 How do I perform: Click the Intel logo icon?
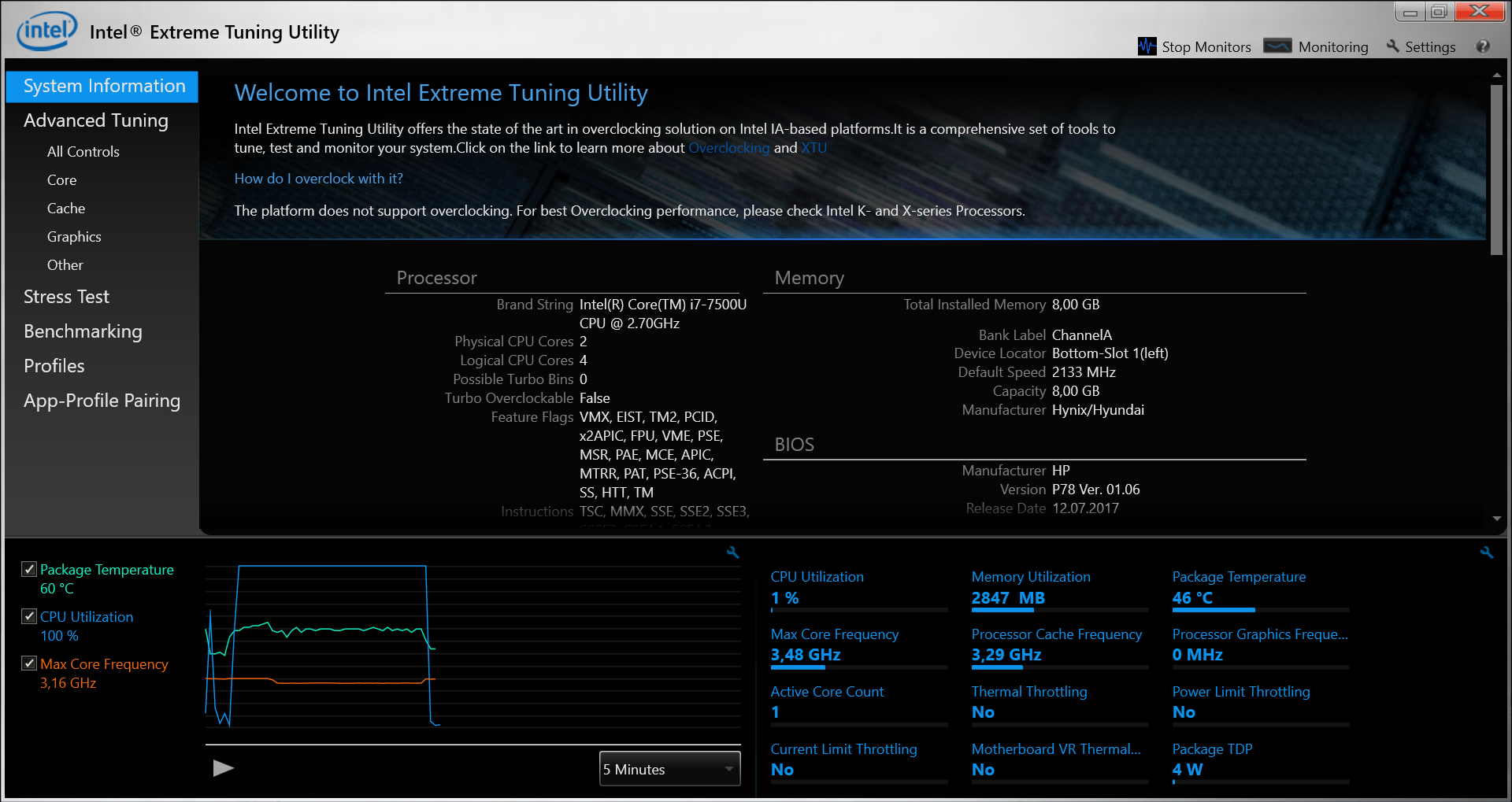[47, 31]
